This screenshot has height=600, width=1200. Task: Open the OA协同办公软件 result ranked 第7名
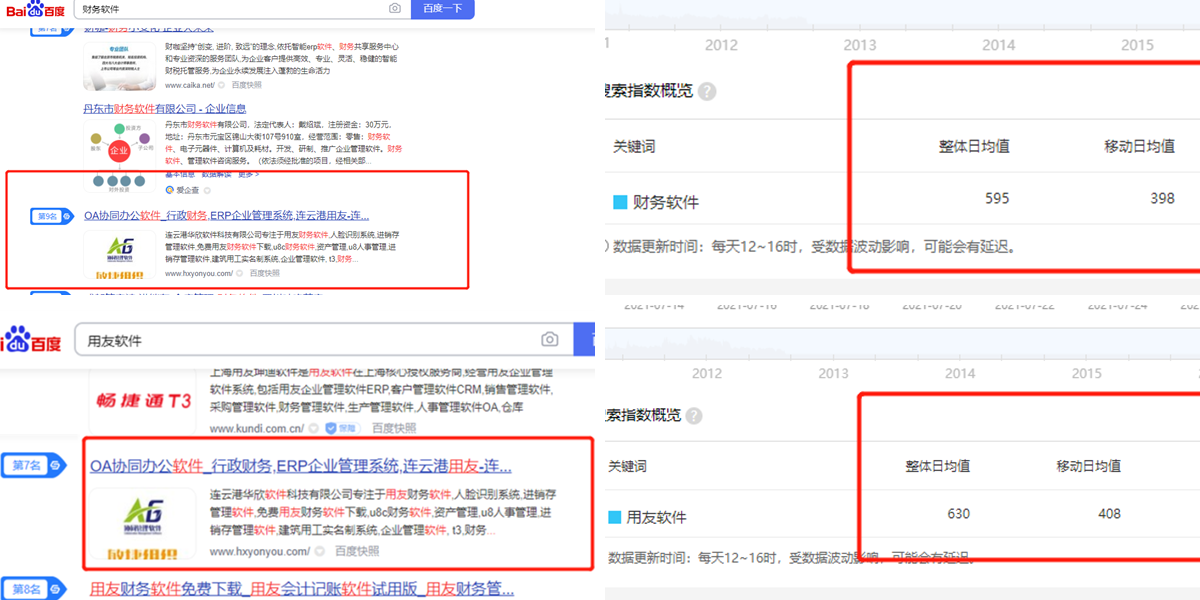(x=300, y=466)
